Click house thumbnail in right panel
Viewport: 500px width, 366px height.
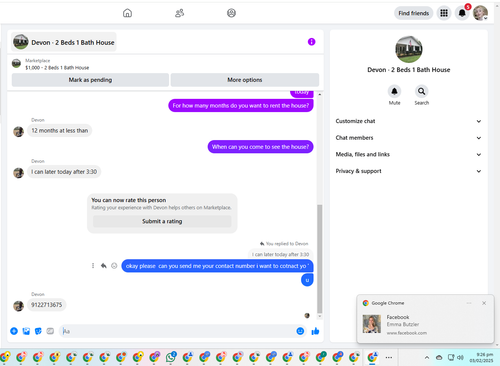click(409, 49)
